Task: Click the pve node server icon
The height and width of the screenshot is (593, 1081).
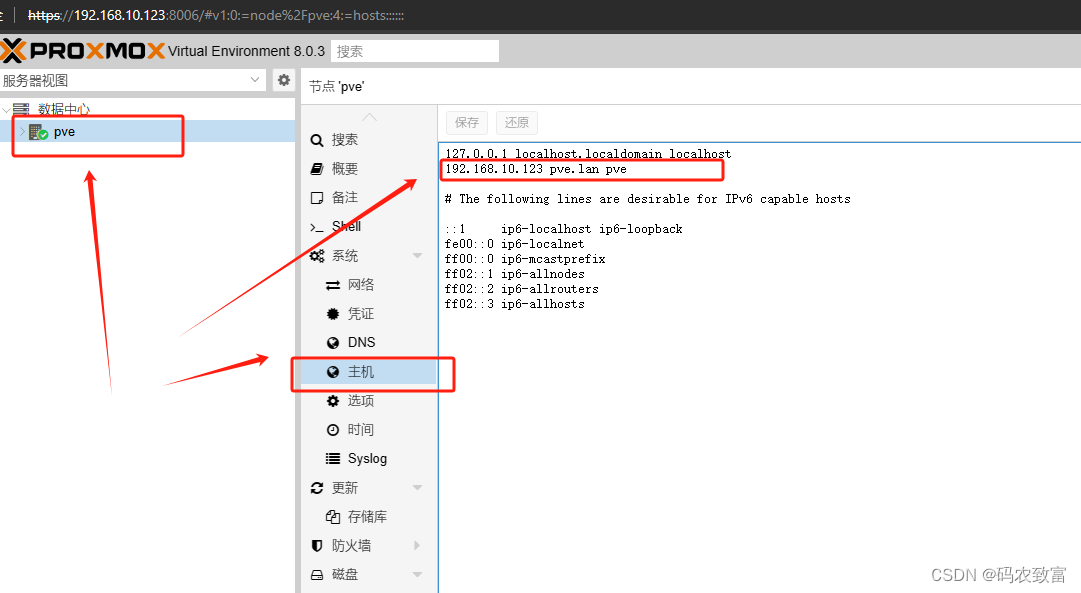Action: pyautogui.click(x=38, y=132)
